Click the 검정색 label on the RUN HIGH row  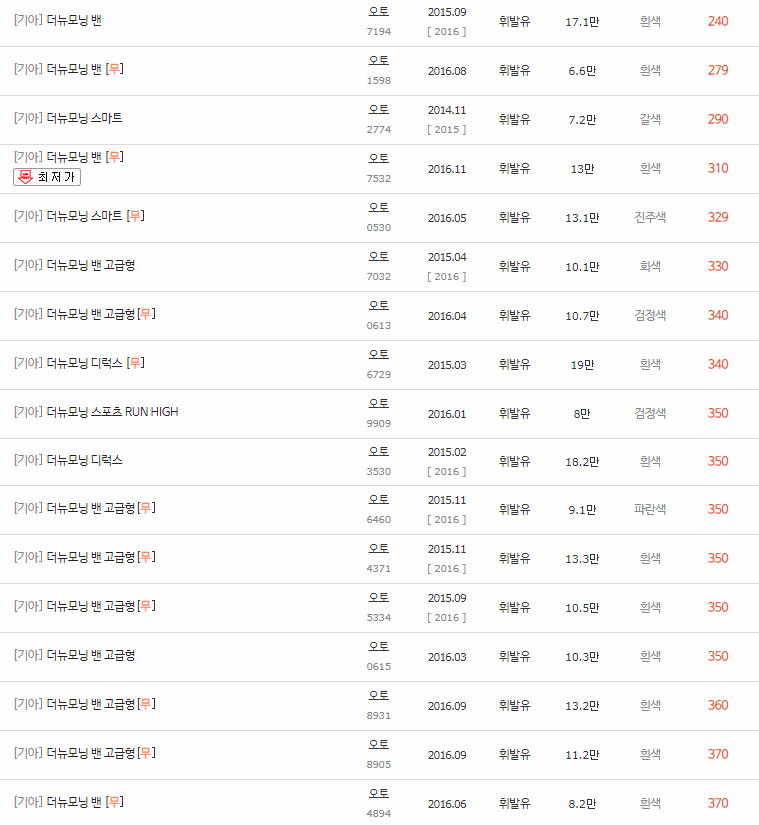pos(650,413)
